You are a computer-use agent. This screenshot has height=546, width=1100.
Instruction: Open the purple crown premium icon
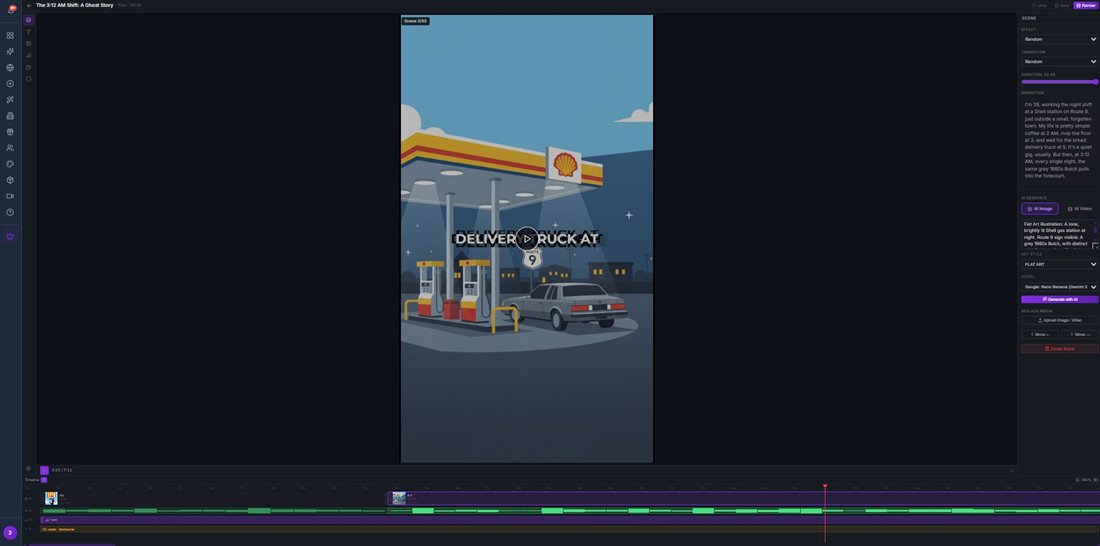click(x=10, y=237)
